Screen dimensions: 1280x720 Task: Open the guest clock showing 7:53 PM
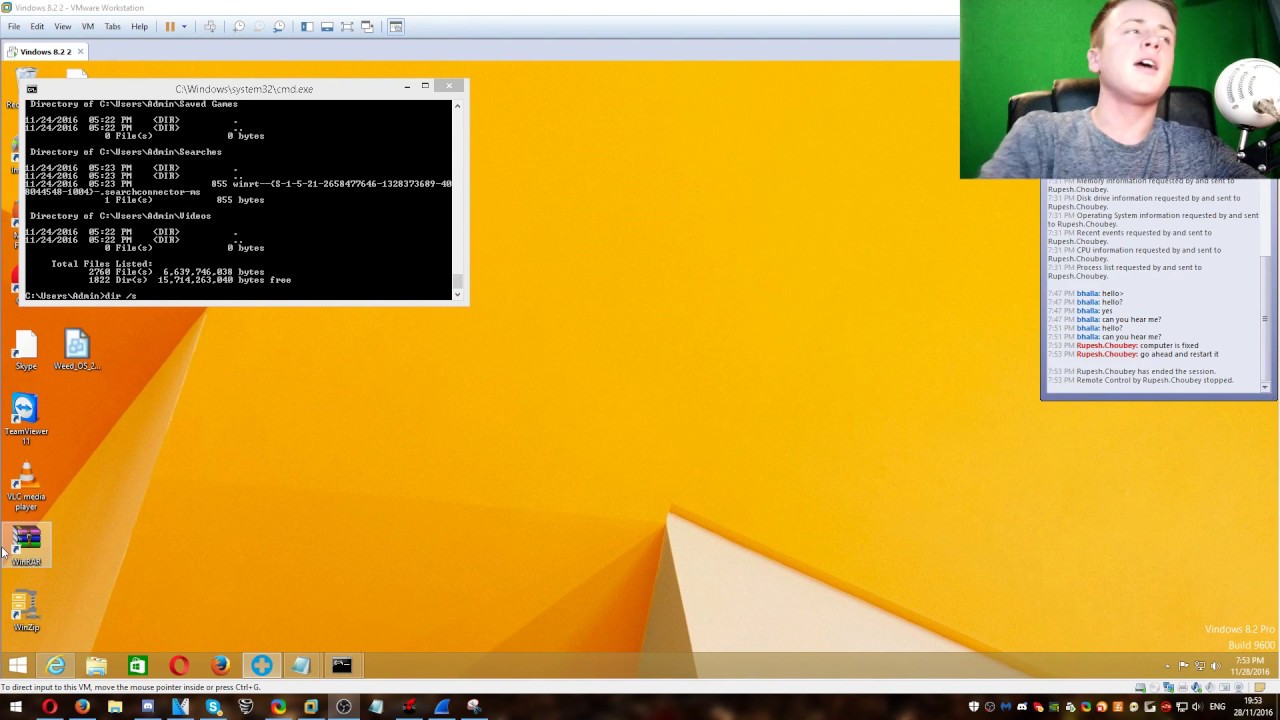pos(1249,666)
